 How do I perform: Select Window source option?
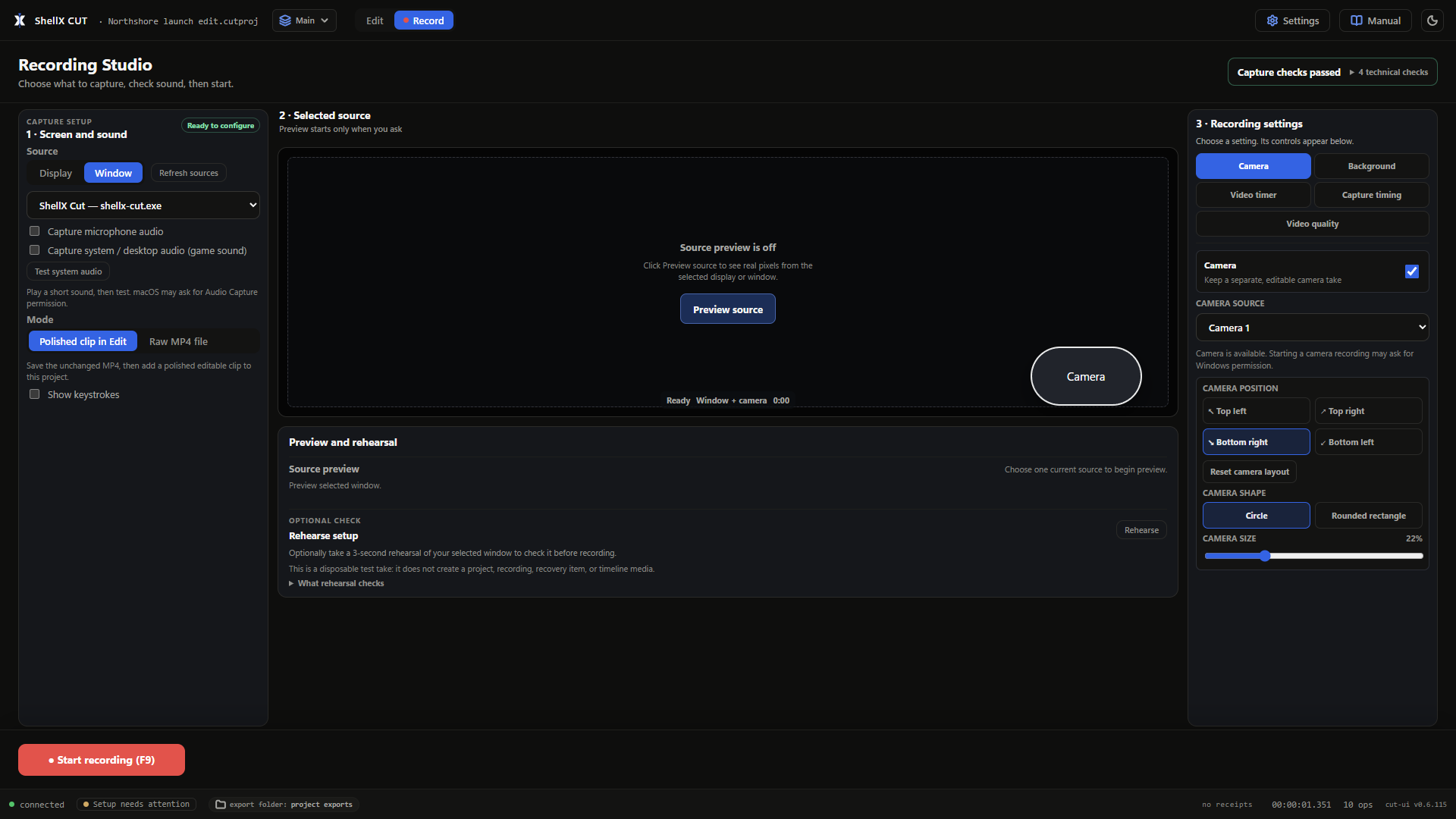[x=113, y=173]
